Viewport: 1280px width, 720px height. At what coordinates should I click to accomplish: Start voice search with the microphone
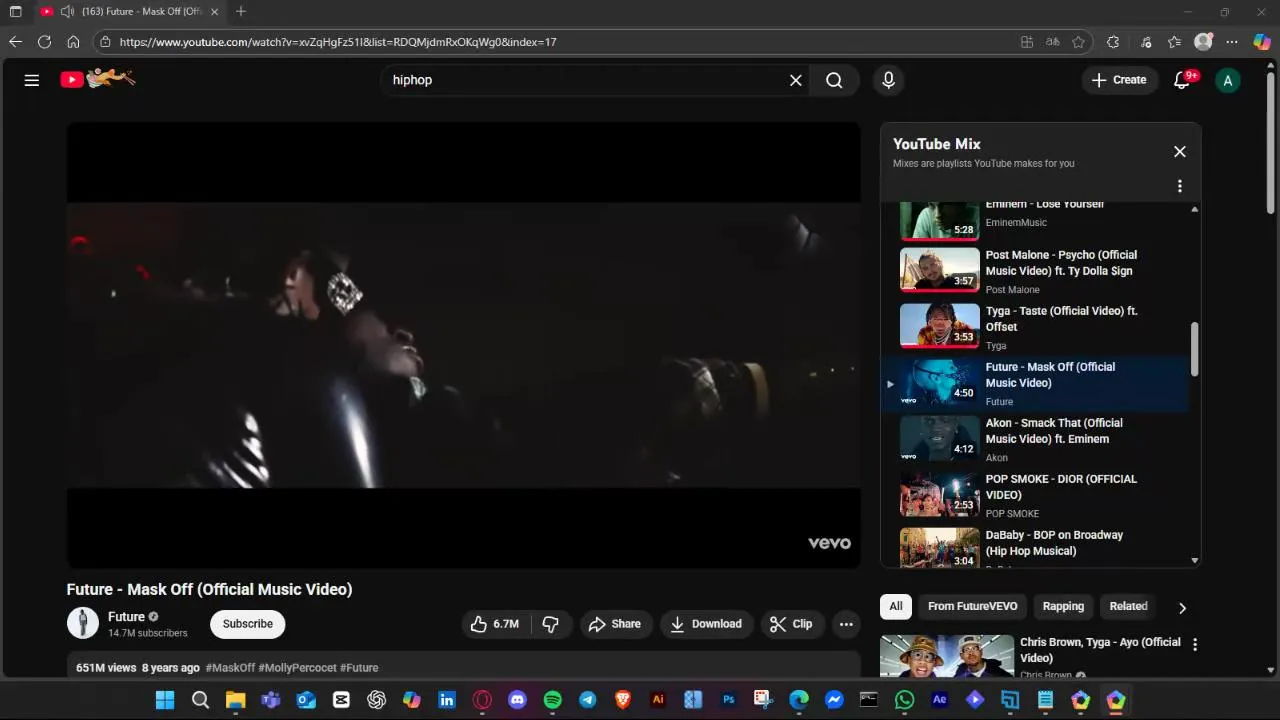pos(888,80)
